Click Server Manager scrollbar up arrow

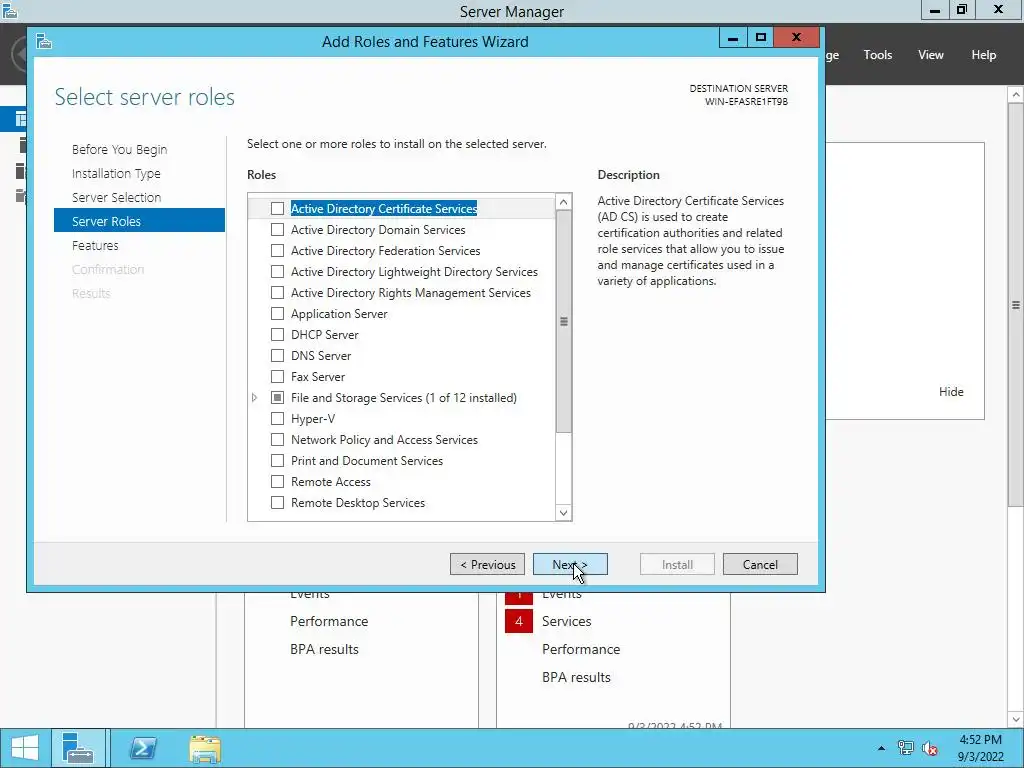click(1016, 95)
